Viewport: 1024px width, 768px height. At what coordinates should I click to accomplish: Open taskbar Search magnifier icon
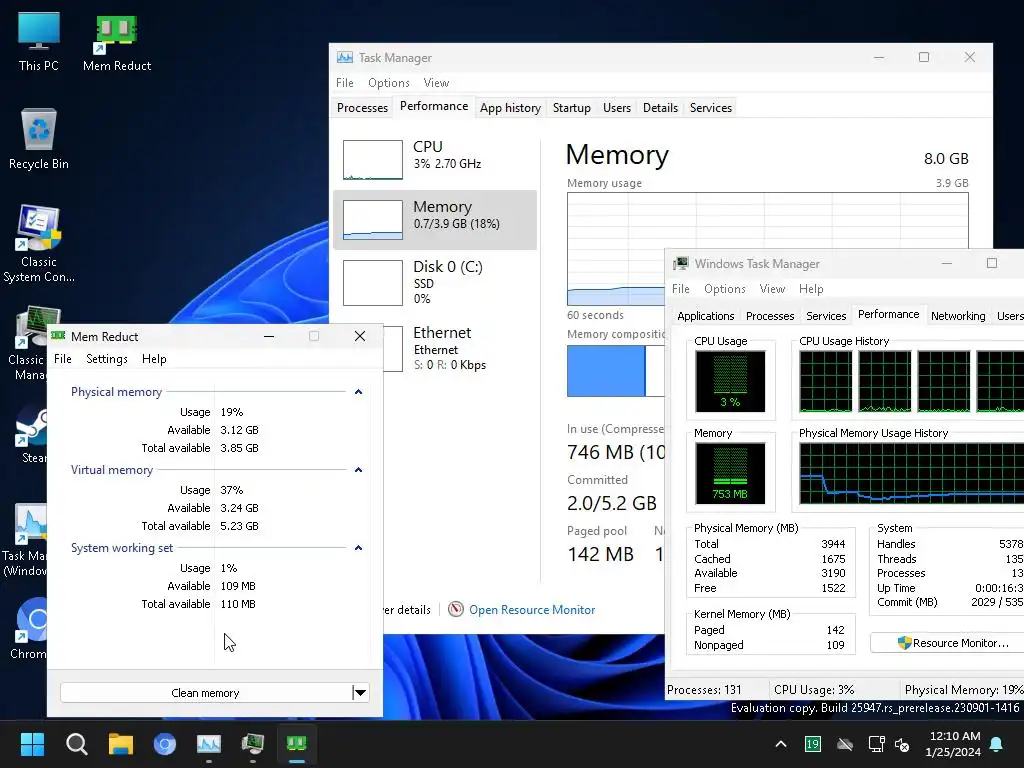click(x=76, y=744)
